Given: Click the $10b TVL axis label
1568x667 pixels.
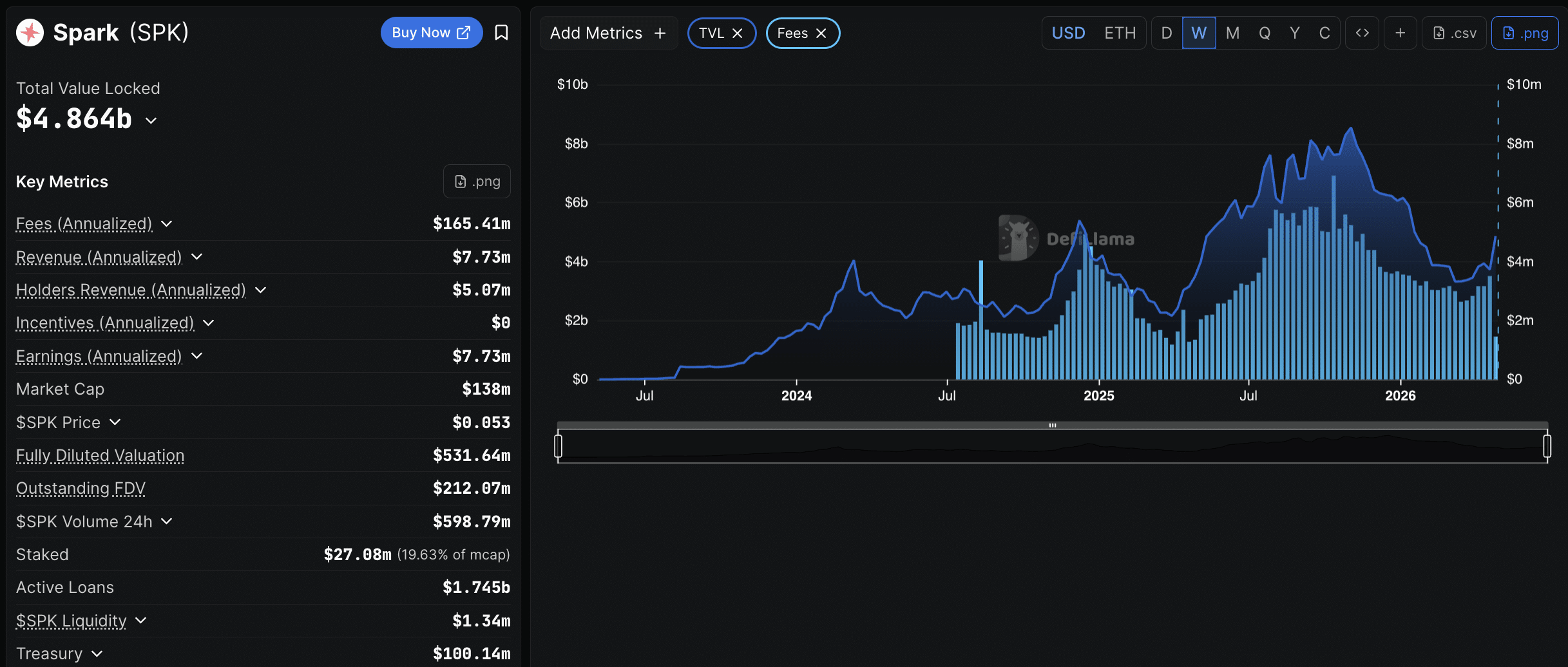Looking at the screenshot, I should 572,84.
